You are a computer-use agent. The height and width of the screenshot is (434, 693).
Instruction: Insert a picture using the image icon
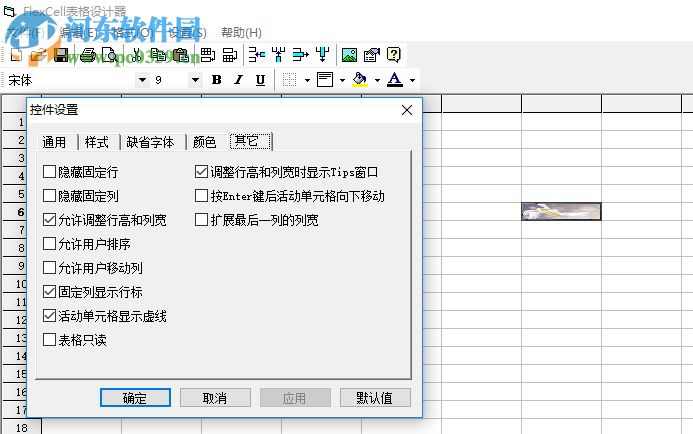click(x=349, y=55)
